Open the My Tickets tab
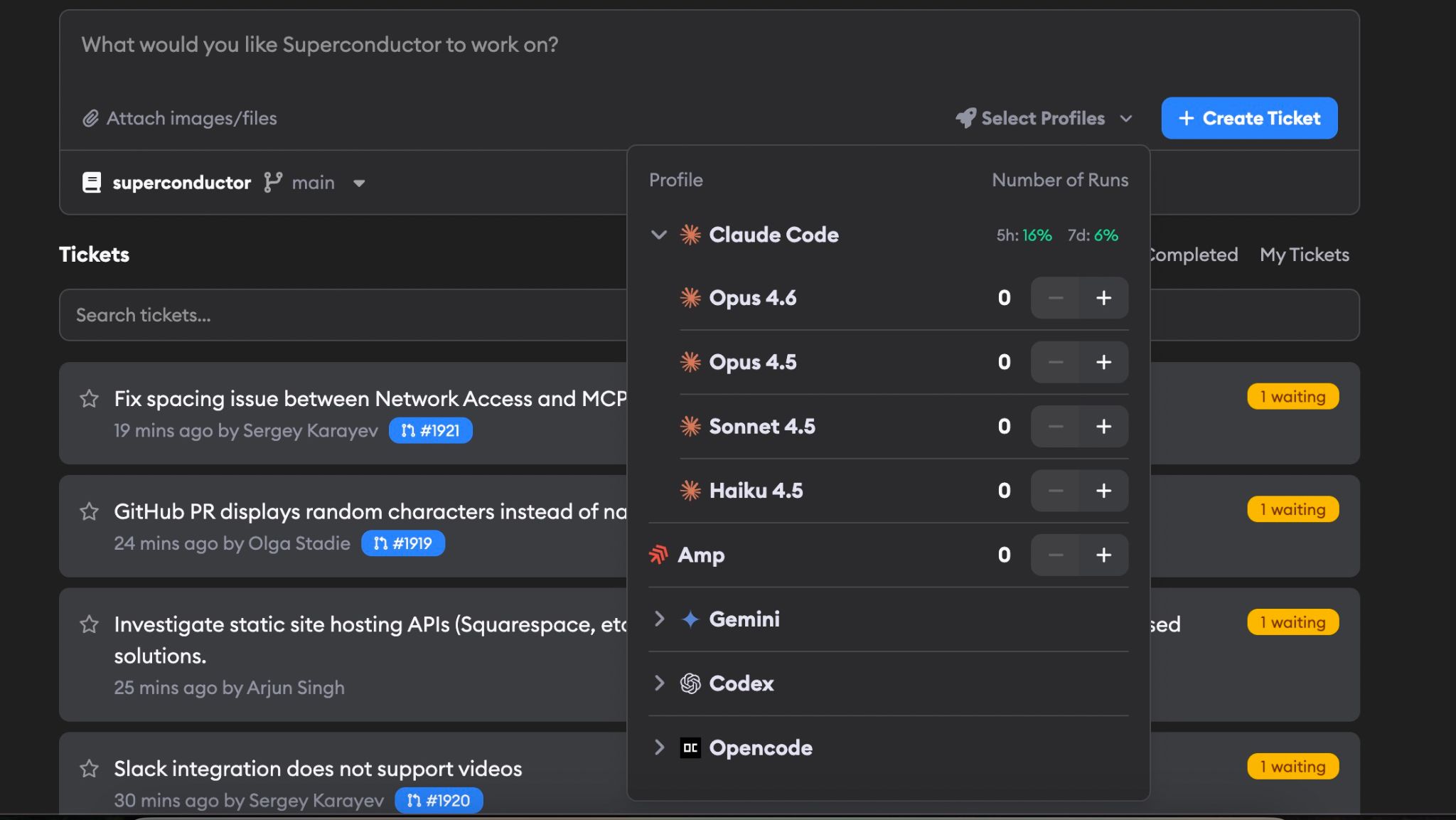 (1304, 255)
